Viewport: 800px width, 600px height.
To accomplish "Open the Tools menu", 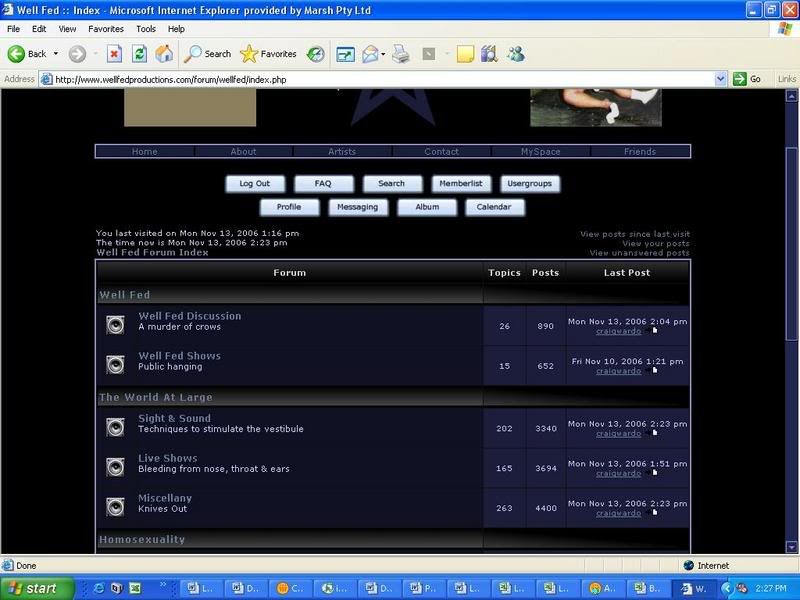I will click(x=145, y=29).
